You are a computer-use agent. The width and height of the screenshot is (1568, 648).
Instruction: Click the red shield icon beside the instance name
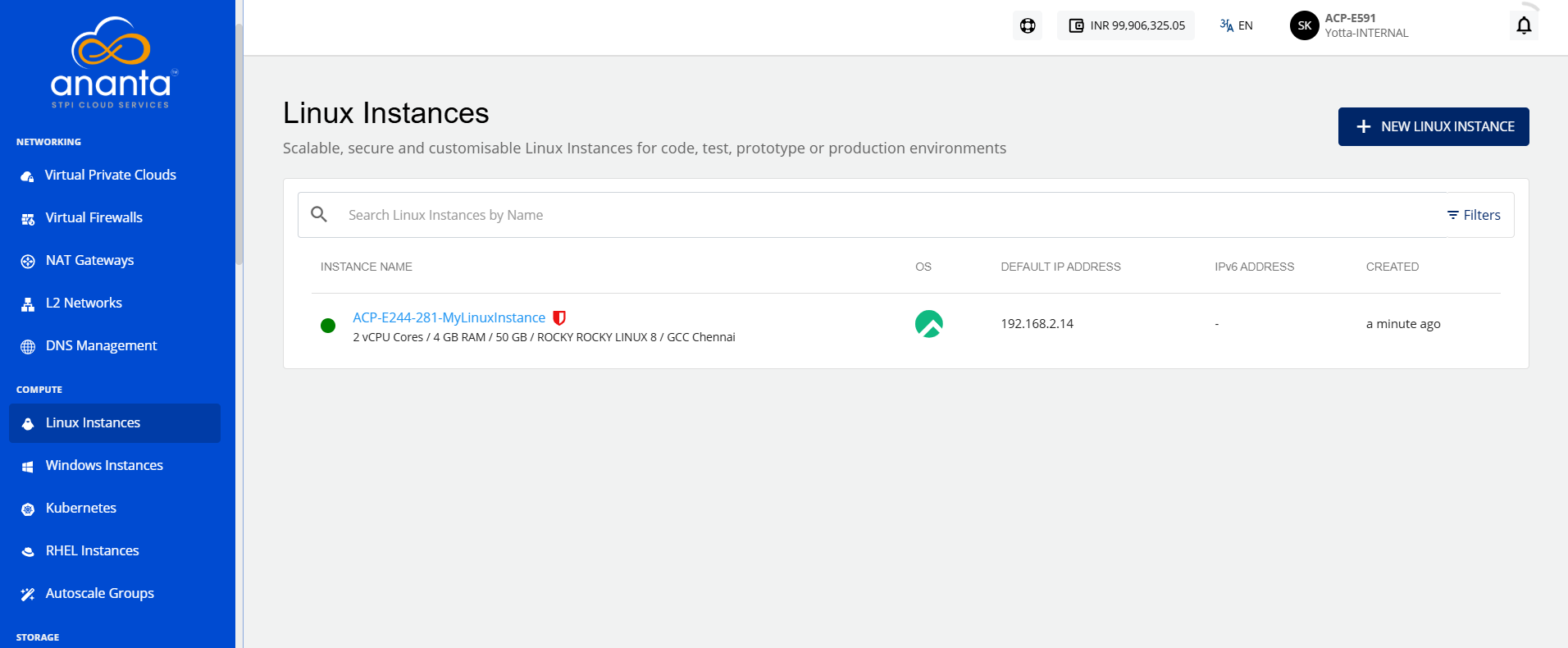click(x=559, y=317)
